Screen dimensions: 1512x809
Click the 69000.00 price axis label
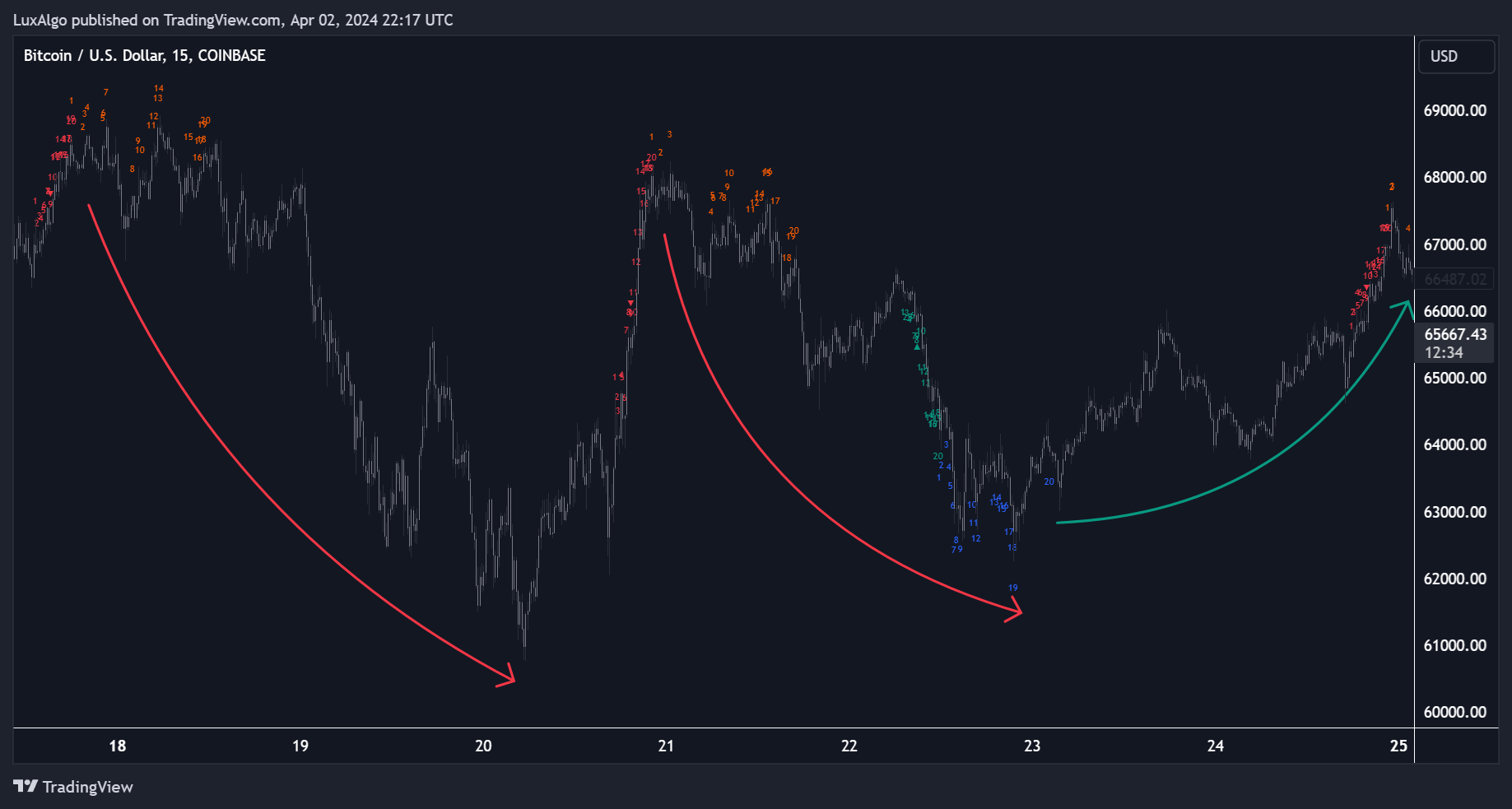pyautogui.click(x=1455, y=110)
